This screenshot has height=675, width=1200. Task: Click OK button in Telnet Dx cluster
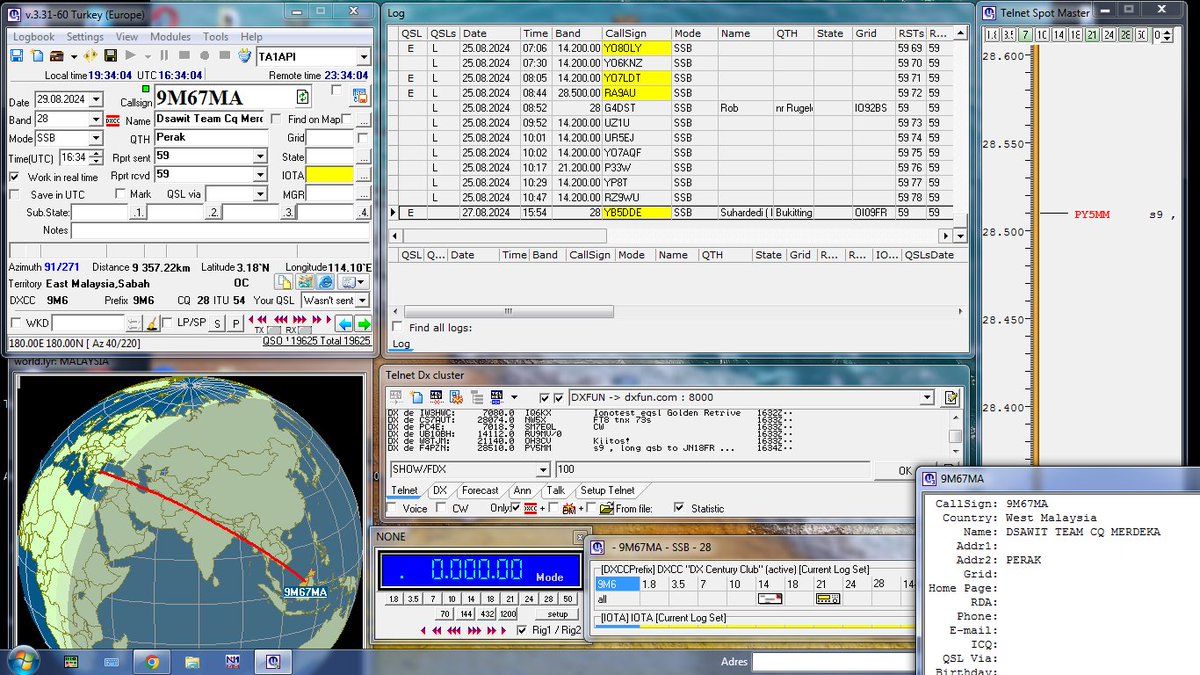[x=904, y=470]
